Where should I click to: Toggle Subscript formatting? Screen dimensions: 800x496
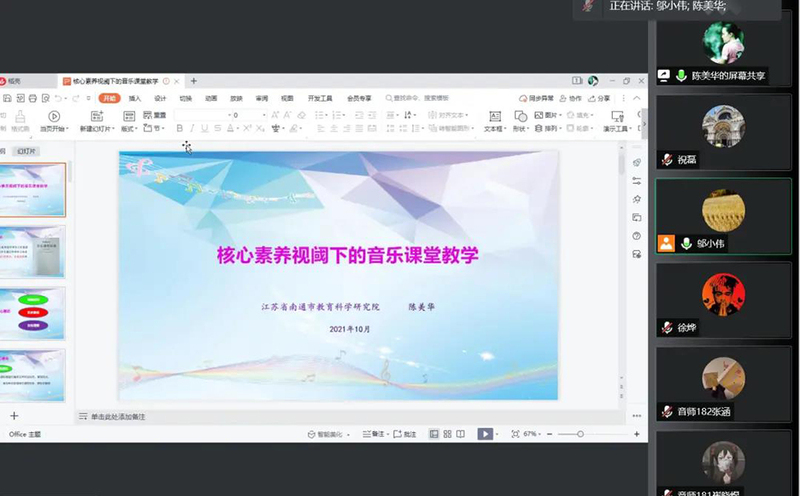point(260,128)
